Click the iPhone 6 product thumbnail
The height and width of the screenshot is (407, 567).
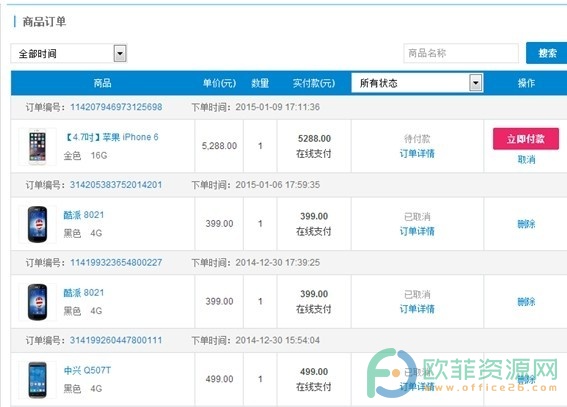pos(38,146)
